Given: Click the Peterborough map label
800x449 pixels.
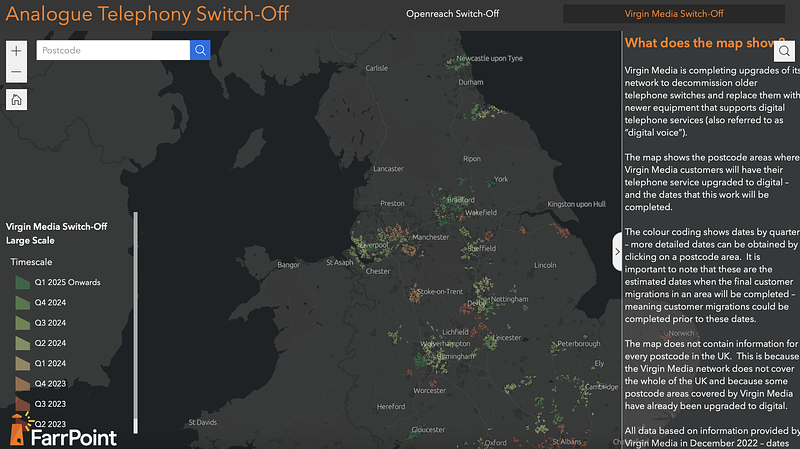Looking at the screenshot, I should tap(579, 343).
